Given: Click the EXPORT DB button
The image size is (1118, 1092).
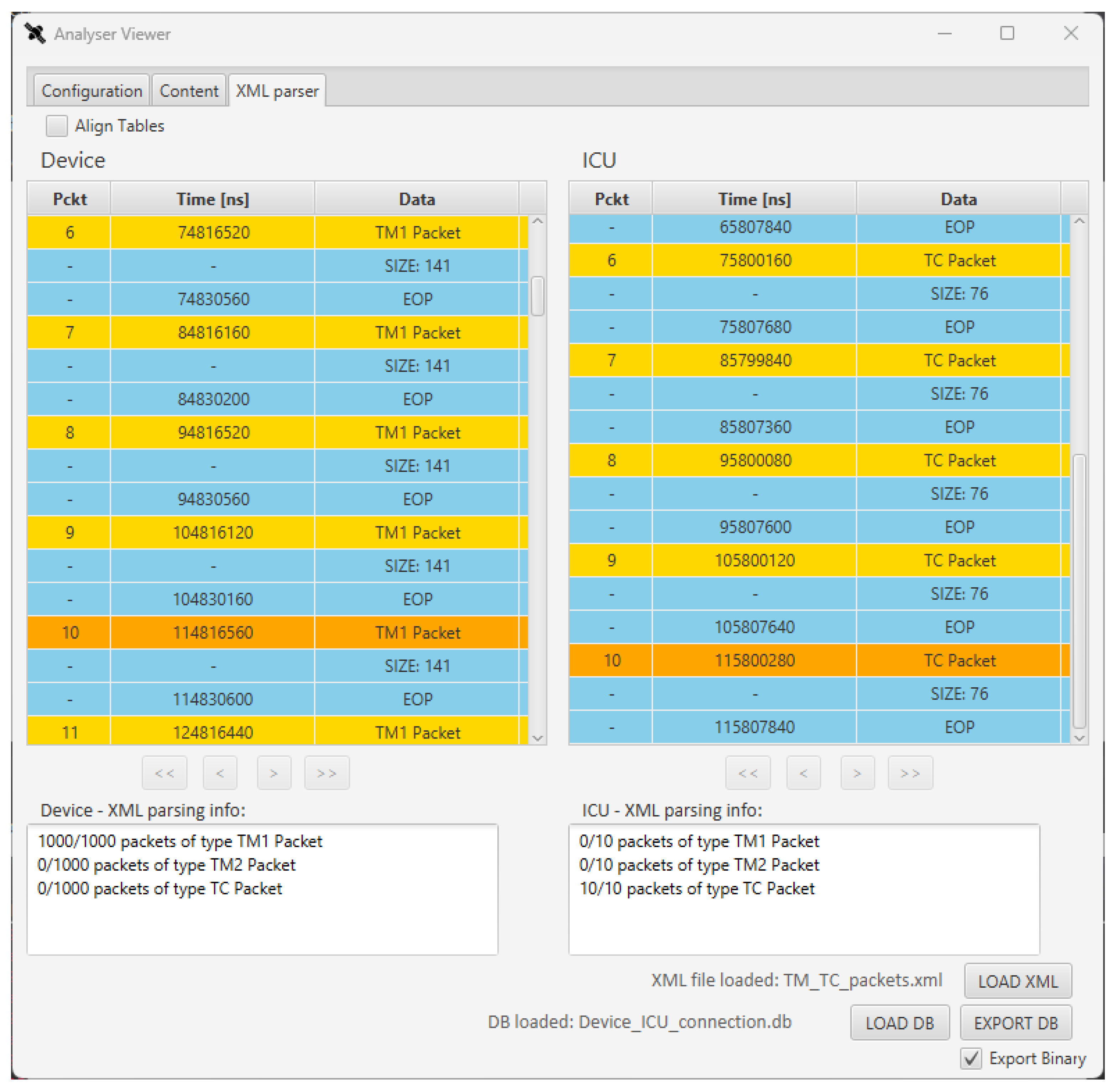Looking at the screenshot, I should pyautogui.click(x=1015, y=1023).
